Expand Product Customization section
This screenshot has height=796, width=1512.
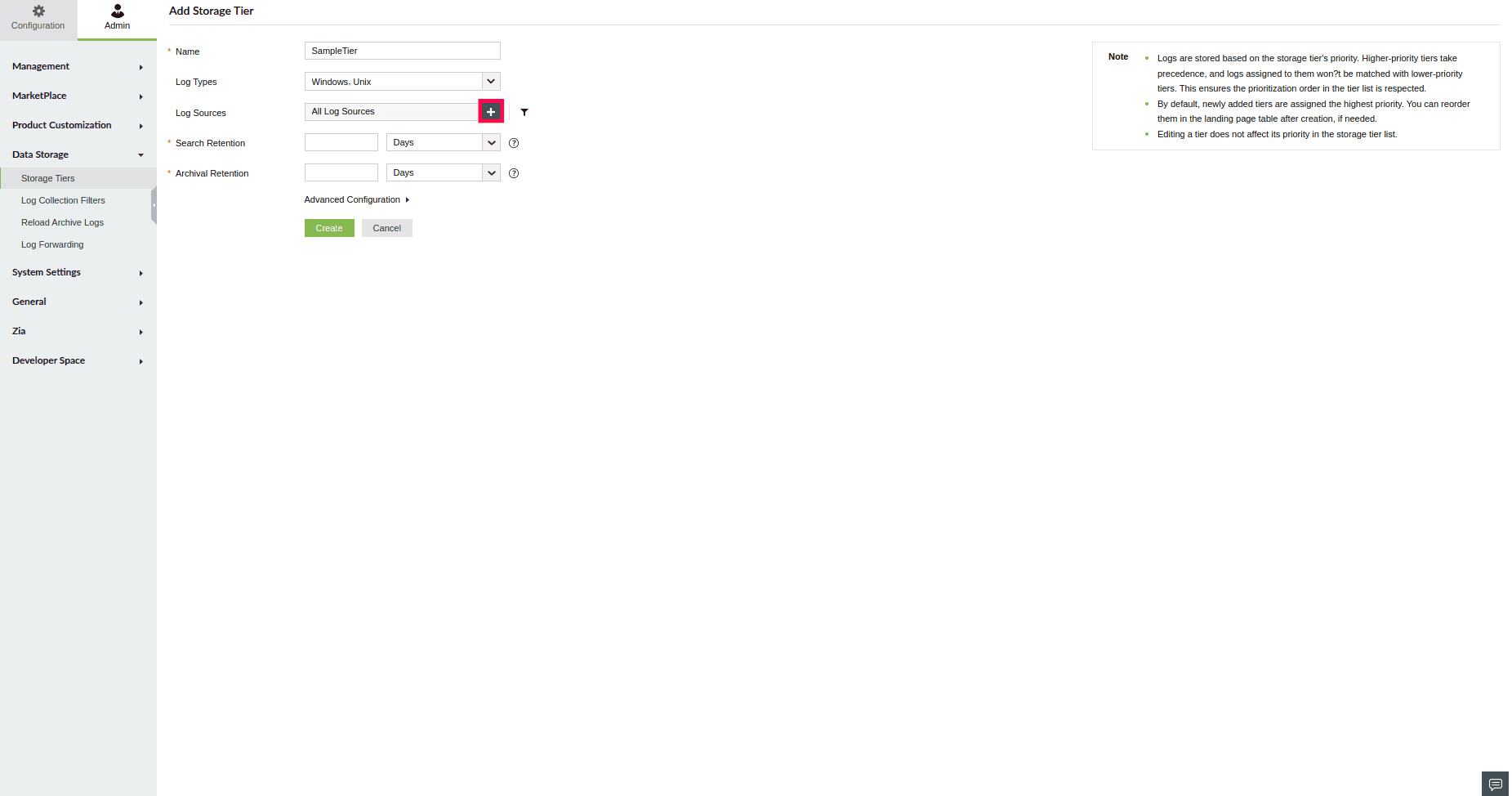[78, 125]
